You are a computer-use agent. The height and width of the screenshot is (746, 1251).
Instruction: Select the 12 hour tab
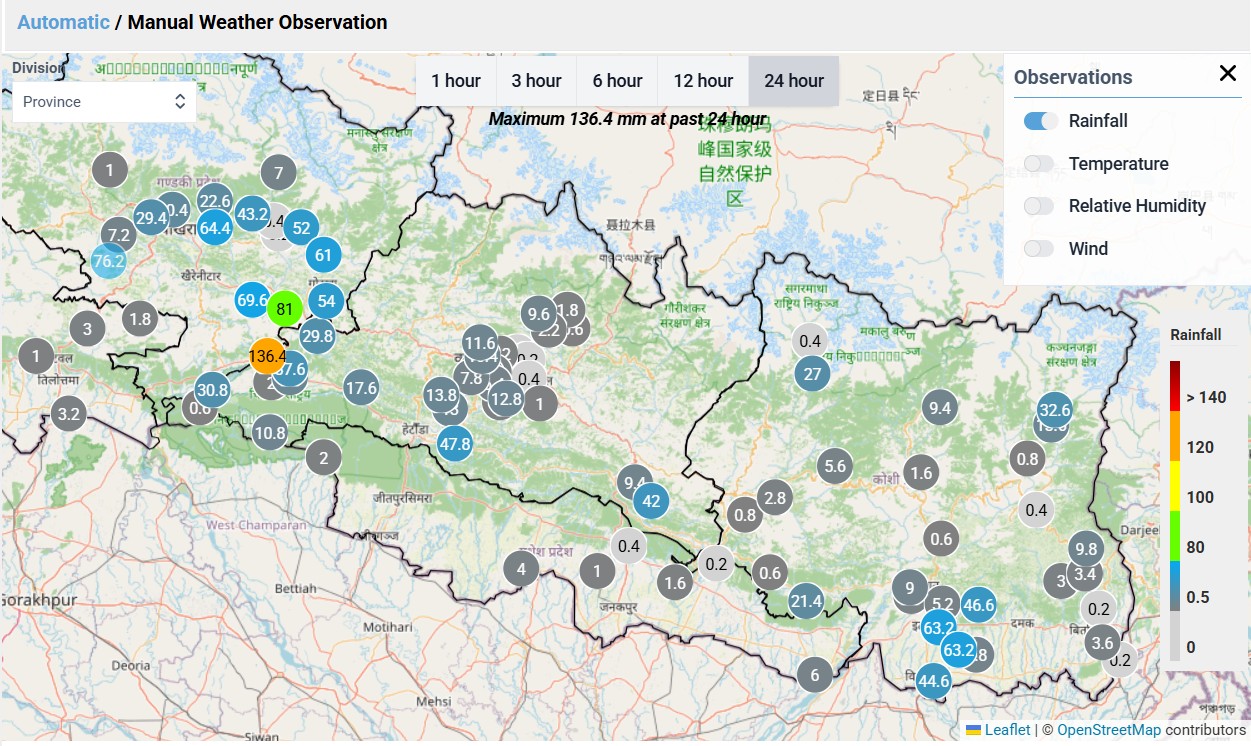pyautogui.click(x=703, y=81)
